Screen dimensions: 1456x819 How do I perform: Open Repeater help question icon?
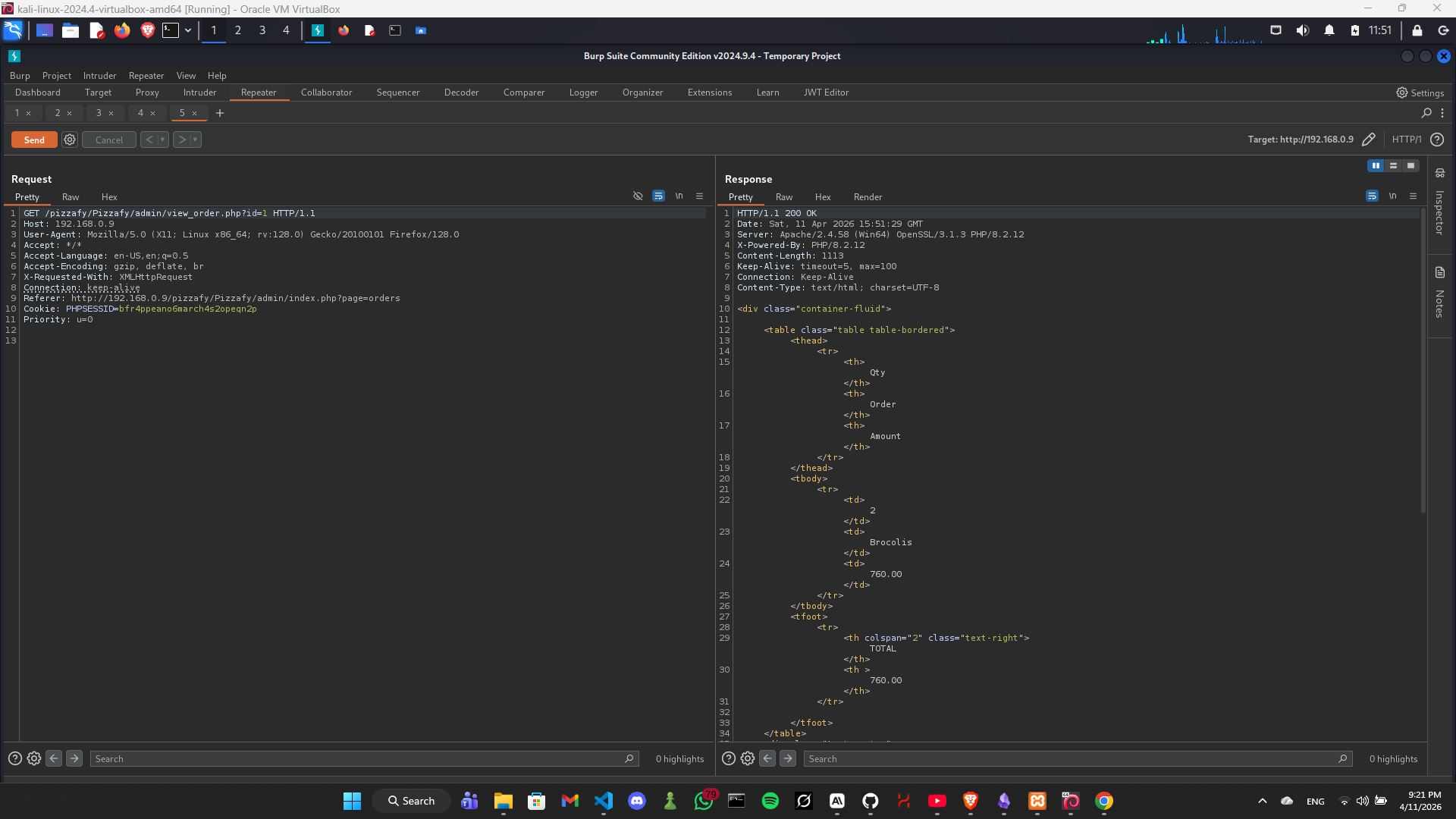point(1437,140)
